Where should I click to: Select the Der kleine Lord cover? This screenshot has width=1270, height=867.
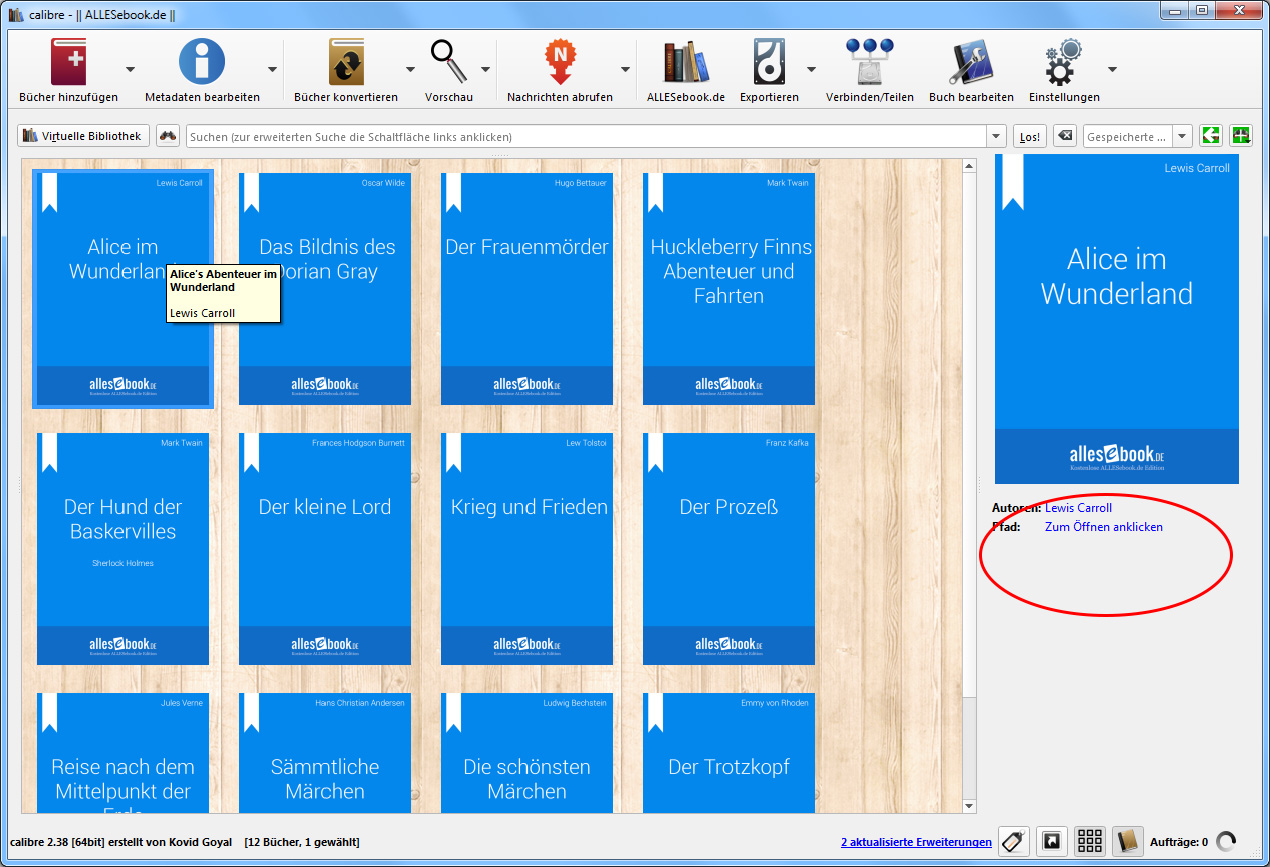point(325,549)
